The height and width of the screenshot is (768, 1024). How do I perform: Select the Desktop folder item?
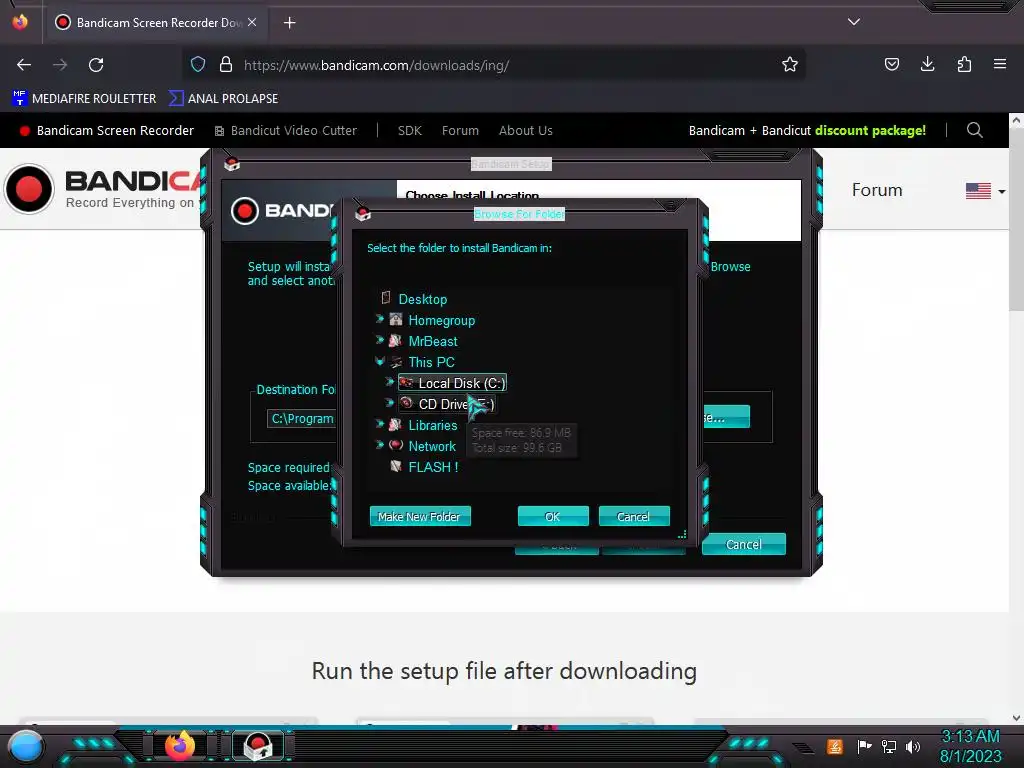(423, 299)
